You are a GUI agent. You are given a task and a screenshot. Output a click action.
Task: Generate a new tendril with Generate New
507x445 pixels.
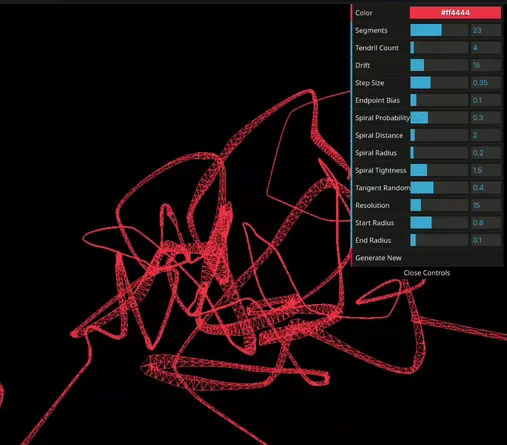coord(427,258)
